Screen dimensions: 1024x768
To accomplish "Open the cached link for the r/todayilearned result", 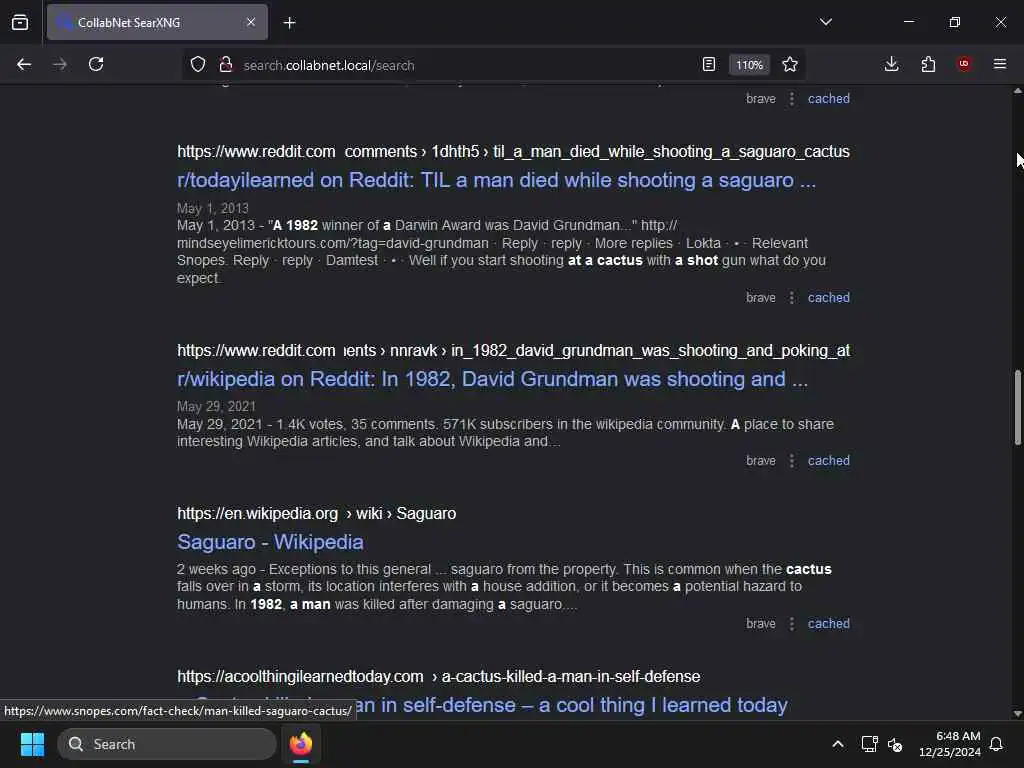I will [829, 298].
